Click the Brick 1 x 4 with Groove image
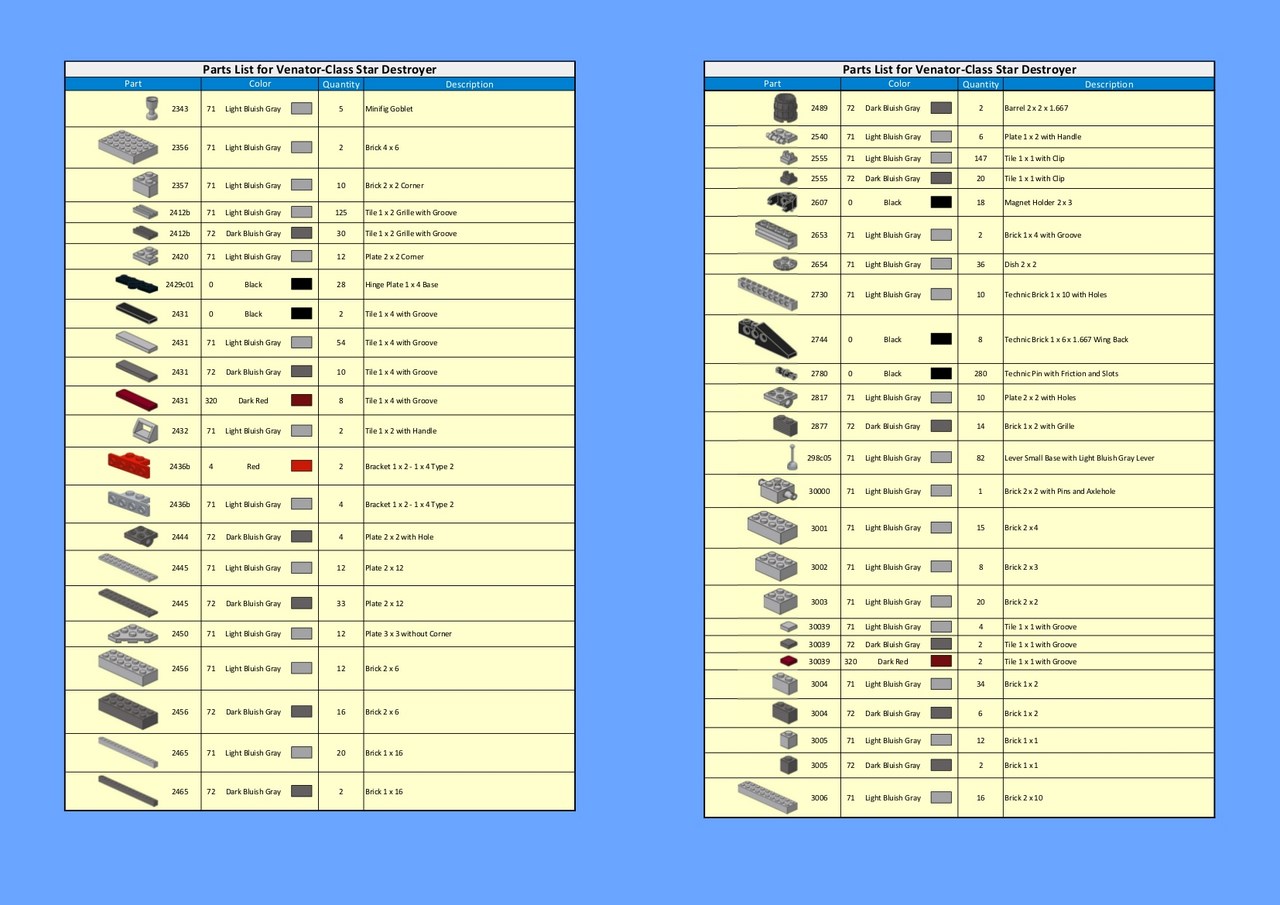This screenshot has width=1280, height=905. (776, 234)
